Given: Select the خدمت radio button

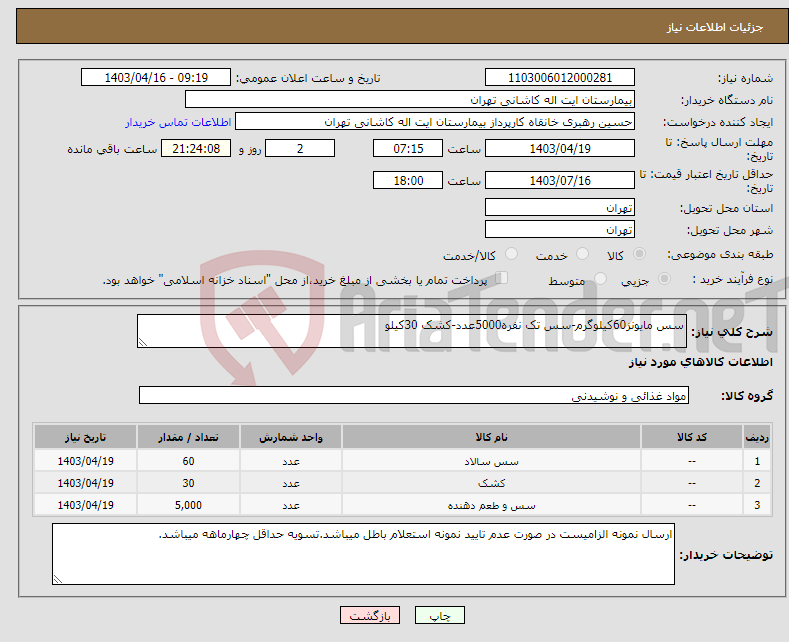Looking at the screenshot, I should coord(582,254).
